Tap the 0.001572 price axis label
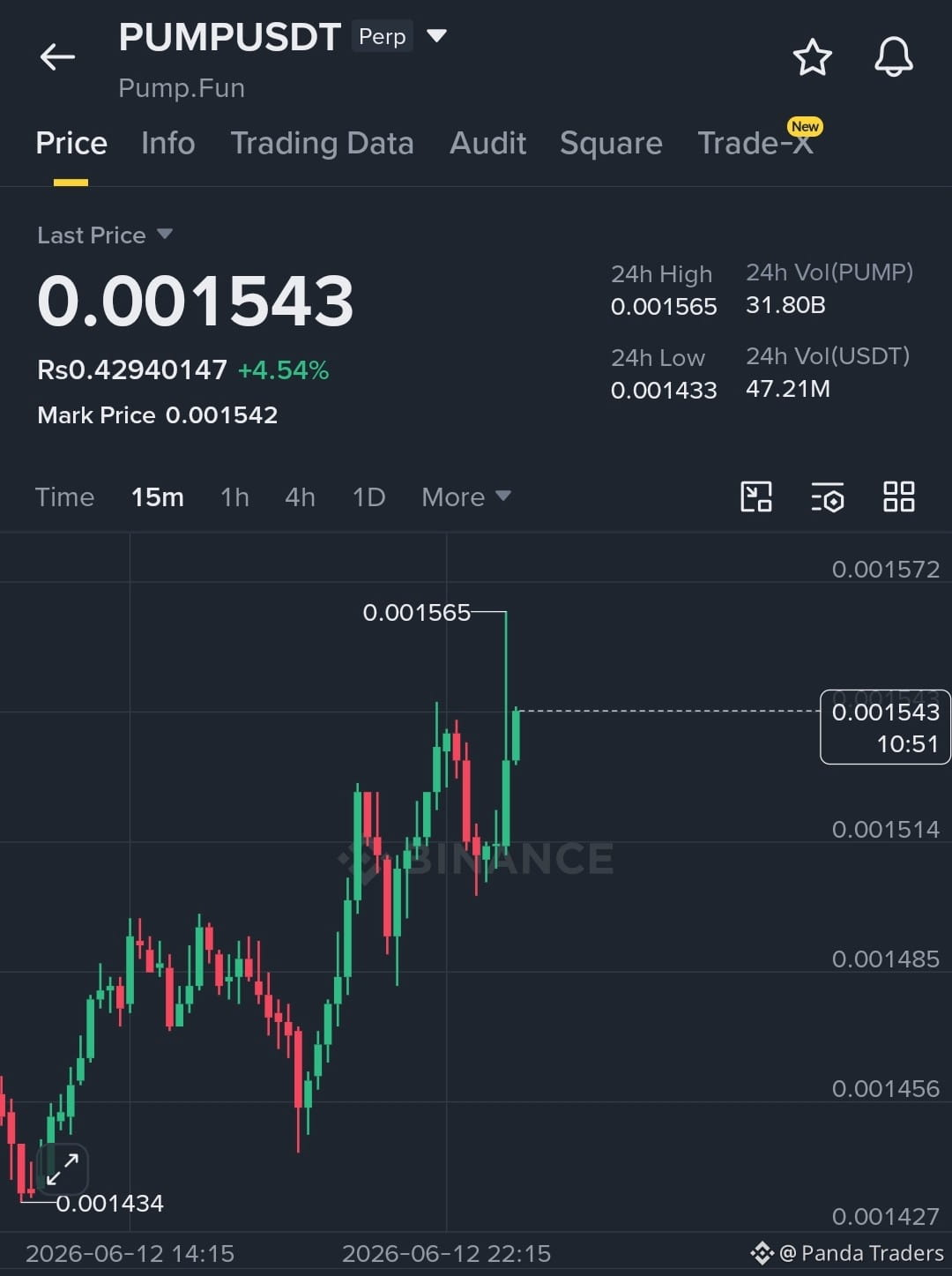Viewport: 952px width, 1276px height. click(x=886, y=569)
